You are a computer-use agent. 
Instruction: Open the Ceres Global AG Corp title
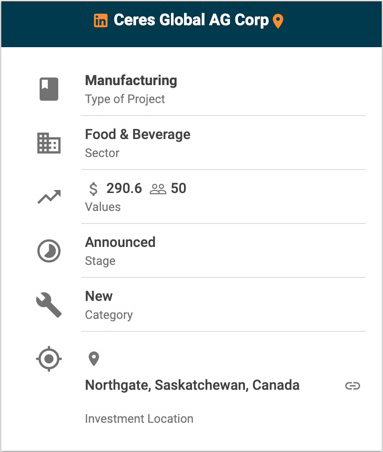coord(191,20)
